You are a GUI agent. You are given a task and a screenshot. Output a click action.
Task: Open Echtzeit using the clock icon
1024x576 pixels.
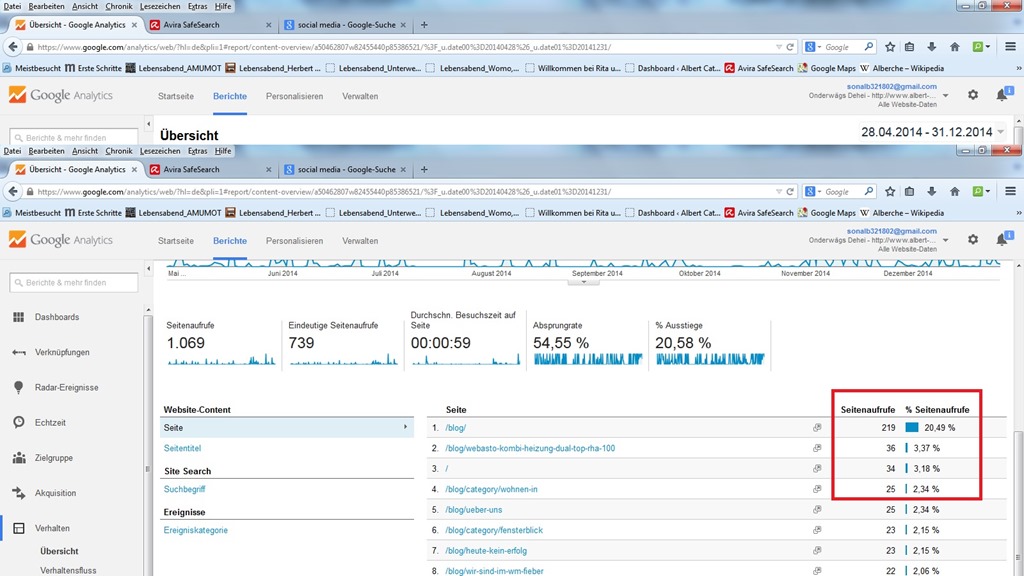tap(18, 422)
